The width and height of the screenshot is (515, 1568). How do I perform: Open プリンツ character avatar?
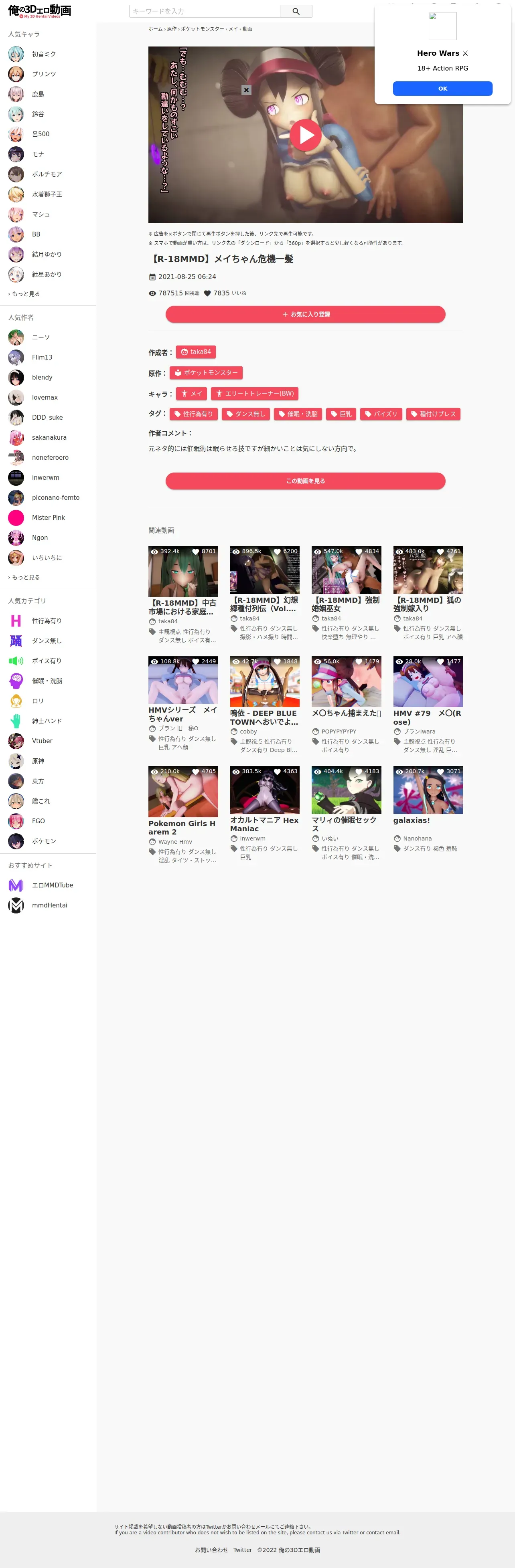tap(16, 74)
